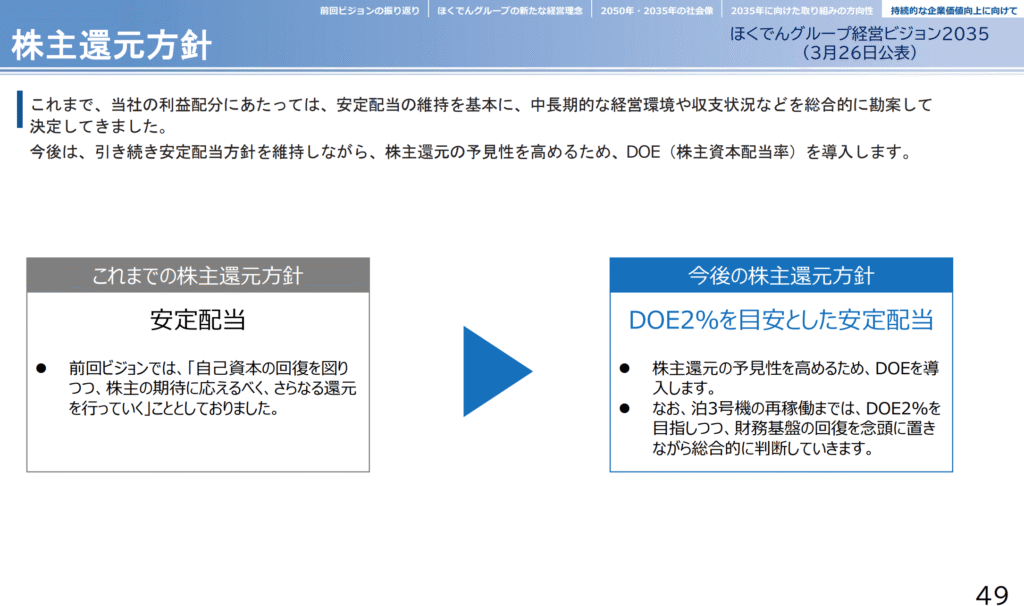1024x606 pixels.
Task: Go to the 2050年・2035年の社会像 tab
Action: 657,10
